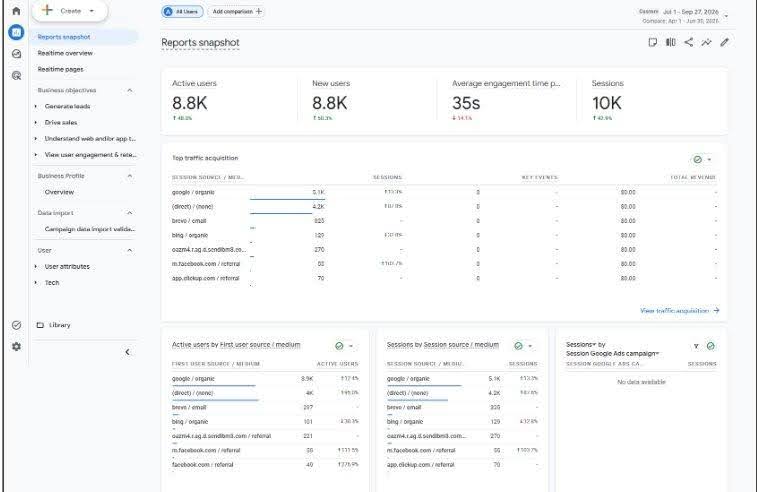Collapse the Business Profile section

pos(129,176)
